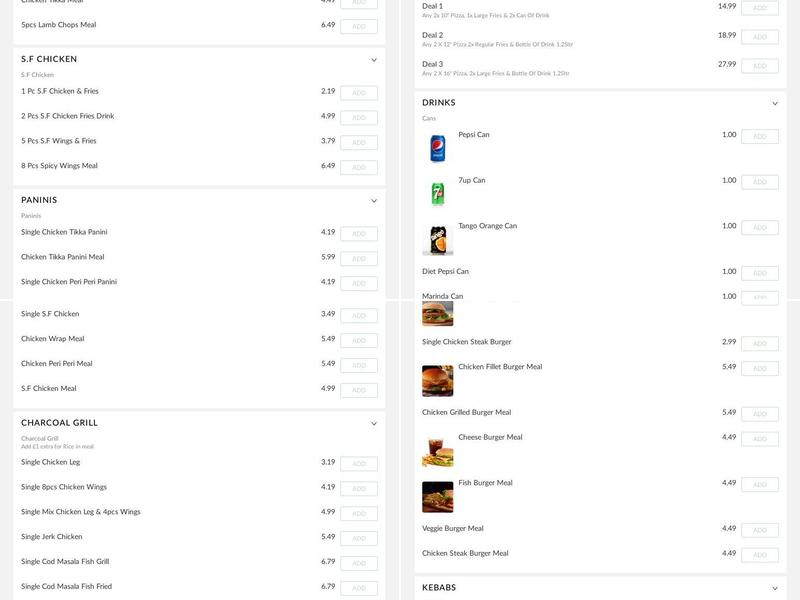Add Deal 2 to the order
Screen dimensions: 800x600
pyautogui.click(x=760, y=37)
